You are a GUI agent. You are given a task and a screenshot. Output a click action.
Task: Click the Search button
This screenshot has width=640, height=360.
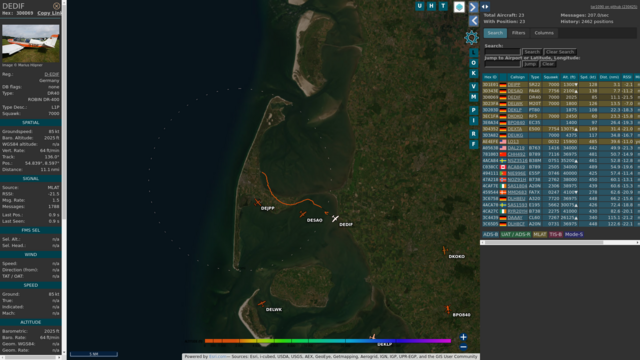point(532,52)
